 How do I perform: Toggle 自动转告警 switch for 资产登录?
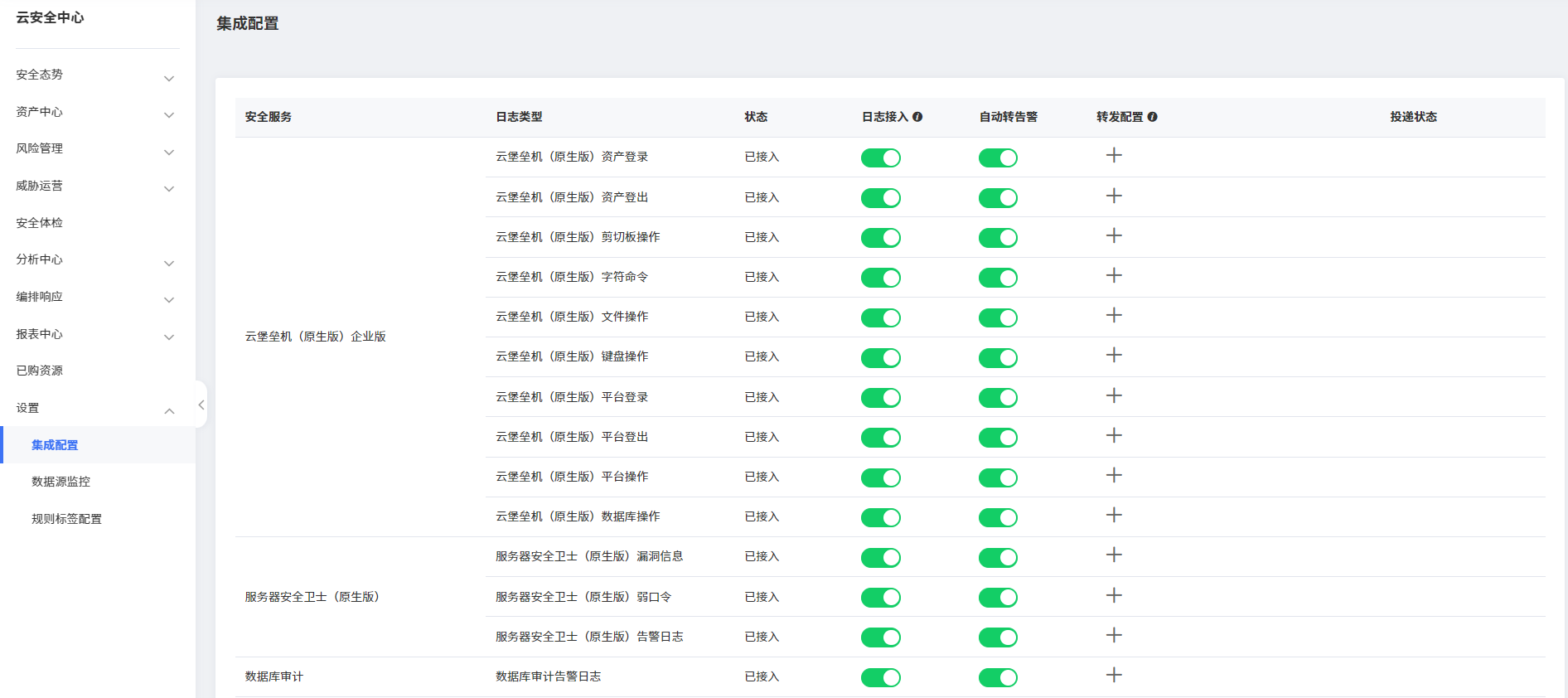coord(998,158)
